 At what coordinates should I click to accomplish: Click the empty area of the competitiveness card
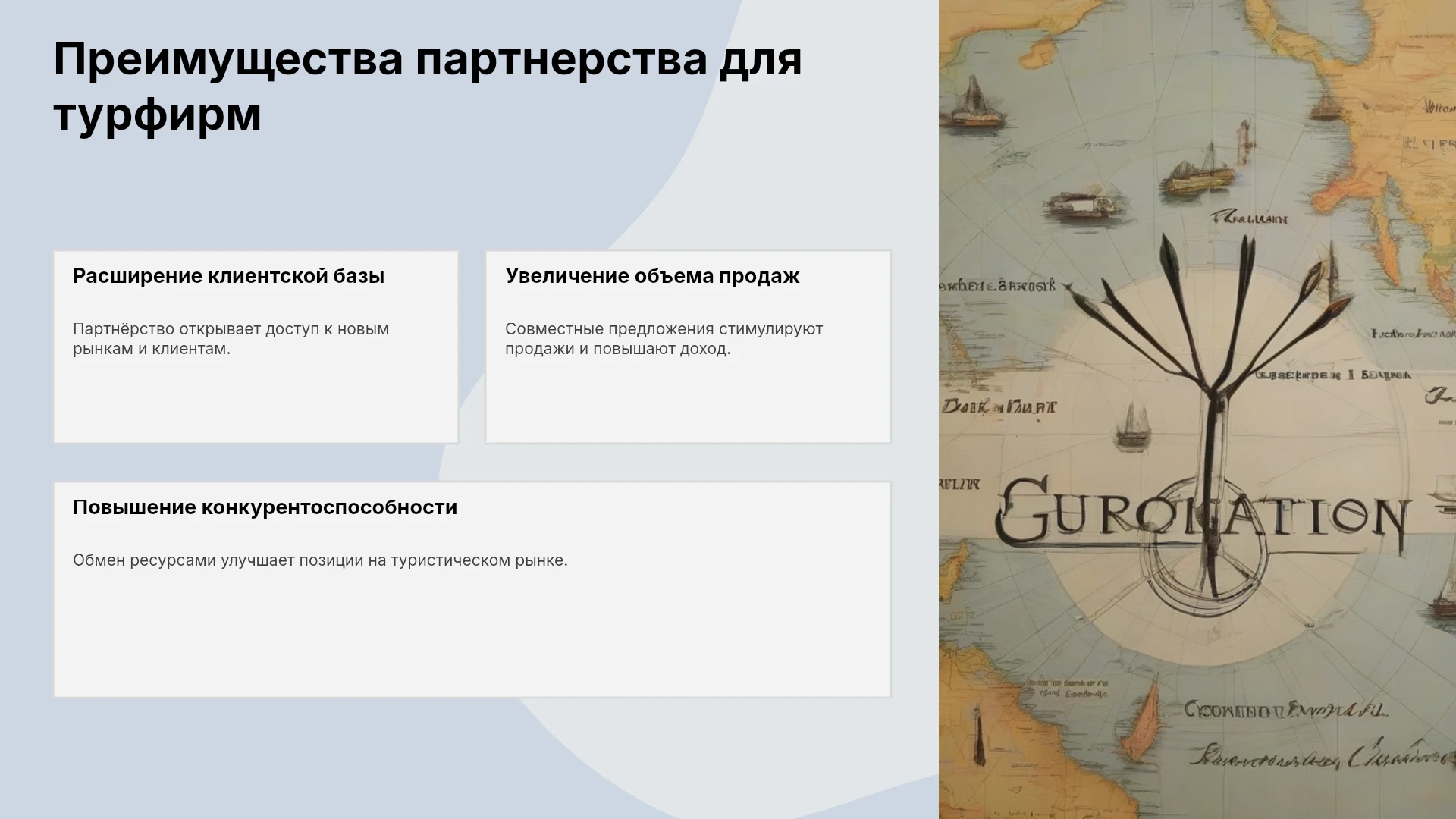coord(472,637)
